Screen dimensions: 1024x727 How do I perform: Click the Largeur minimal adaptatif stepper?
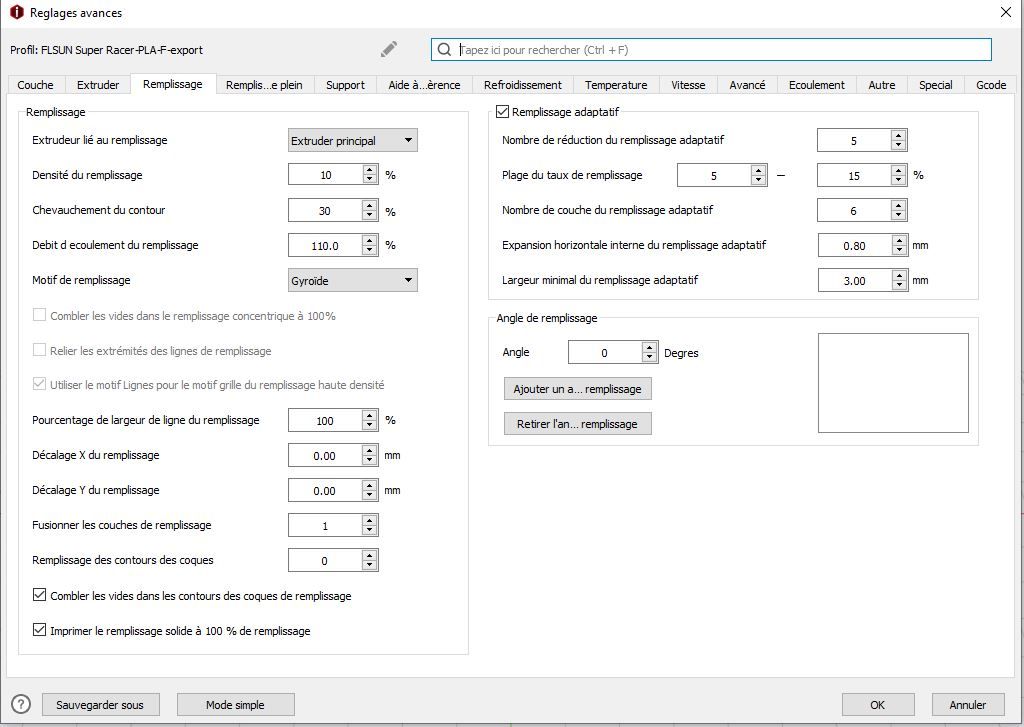point(899,280)
